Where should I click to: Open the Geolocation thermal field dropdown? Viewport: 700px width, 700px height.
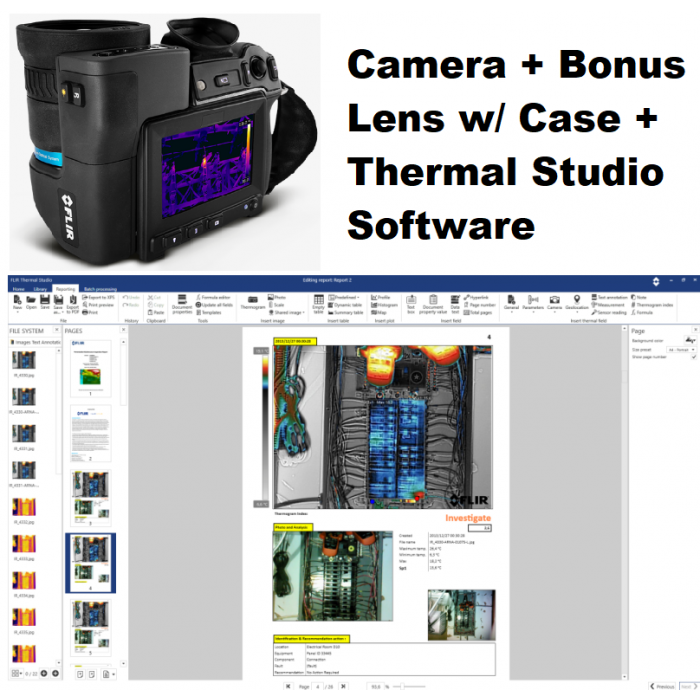pos(577,304)
